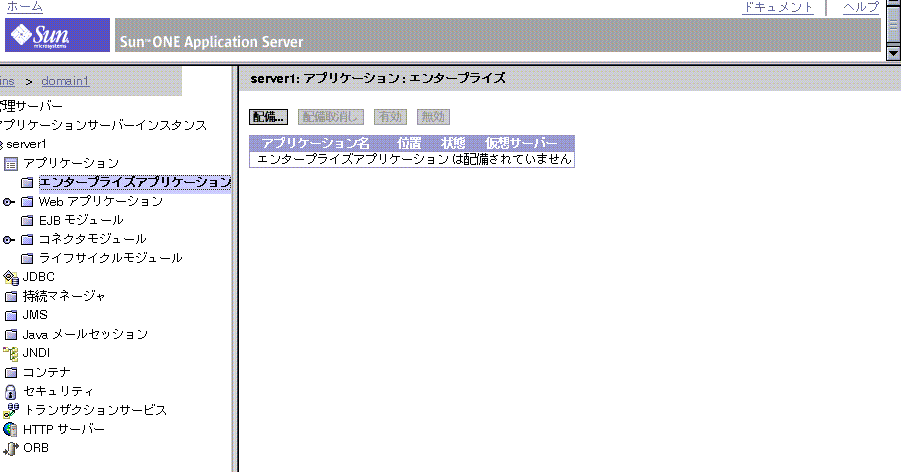Click the アプリケーション名 column header
This screenshot has width=901, height=472.
pos(315,143)
